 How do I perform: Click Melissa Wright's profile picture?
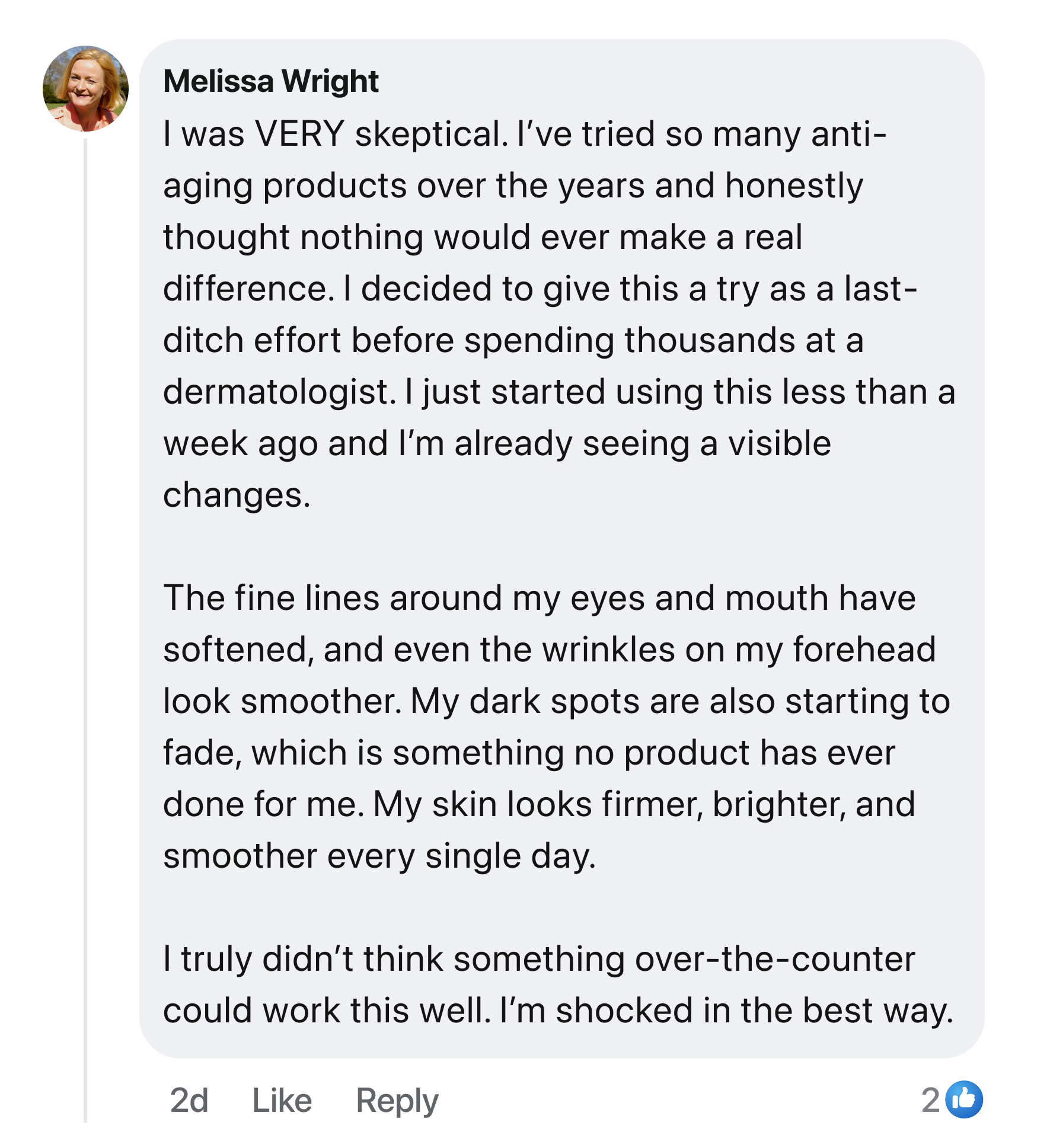86,89
